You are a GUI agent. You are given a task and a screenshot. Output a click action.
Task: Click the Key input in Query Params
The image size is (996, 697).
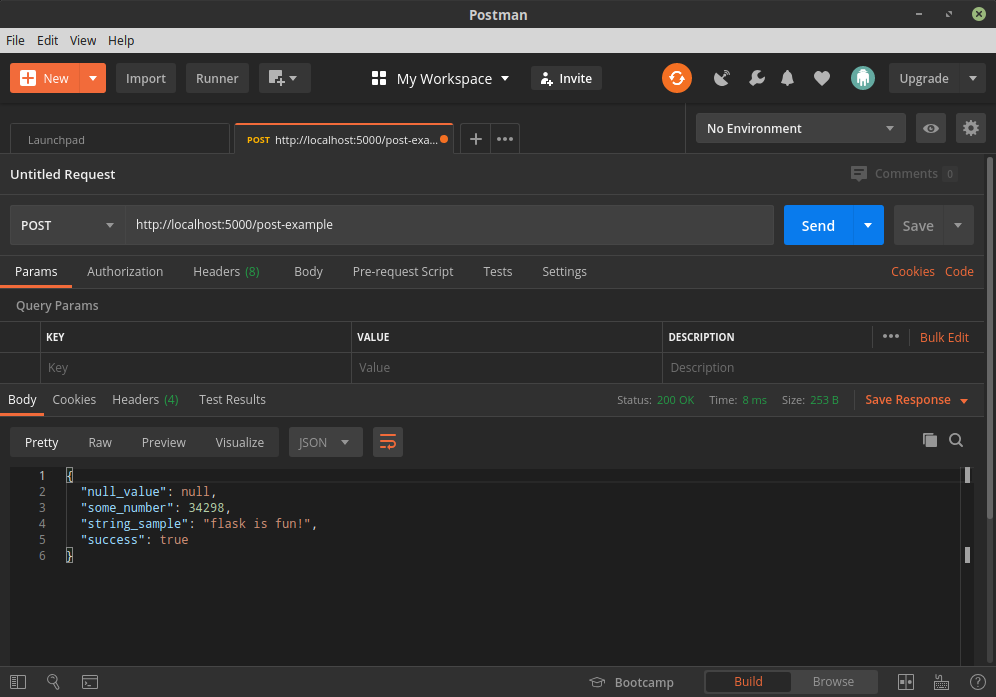[x=196, y=368]
